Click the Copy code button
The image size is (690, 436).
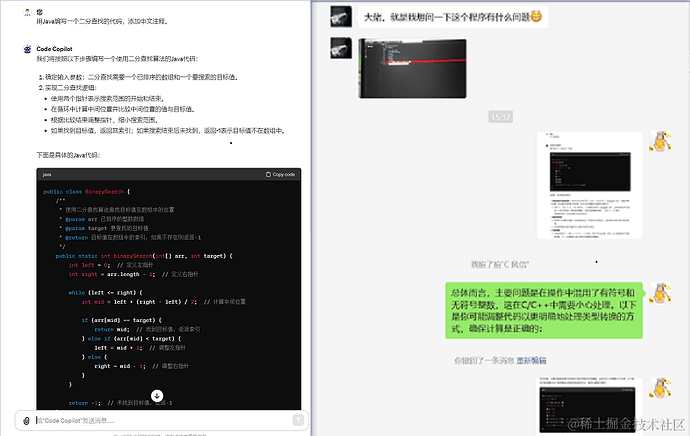click(x=280, y=175)
